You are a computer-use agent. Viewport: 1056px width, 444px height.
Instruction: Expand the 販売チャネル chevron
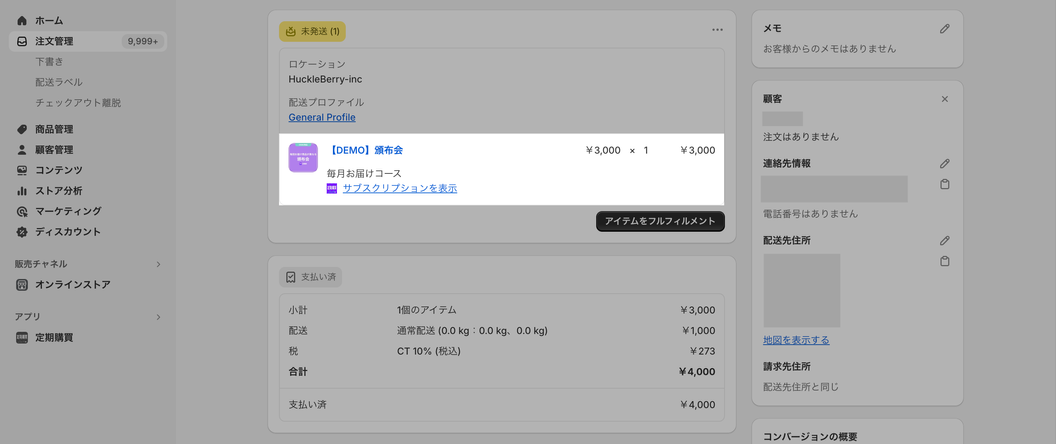point(158,264)
